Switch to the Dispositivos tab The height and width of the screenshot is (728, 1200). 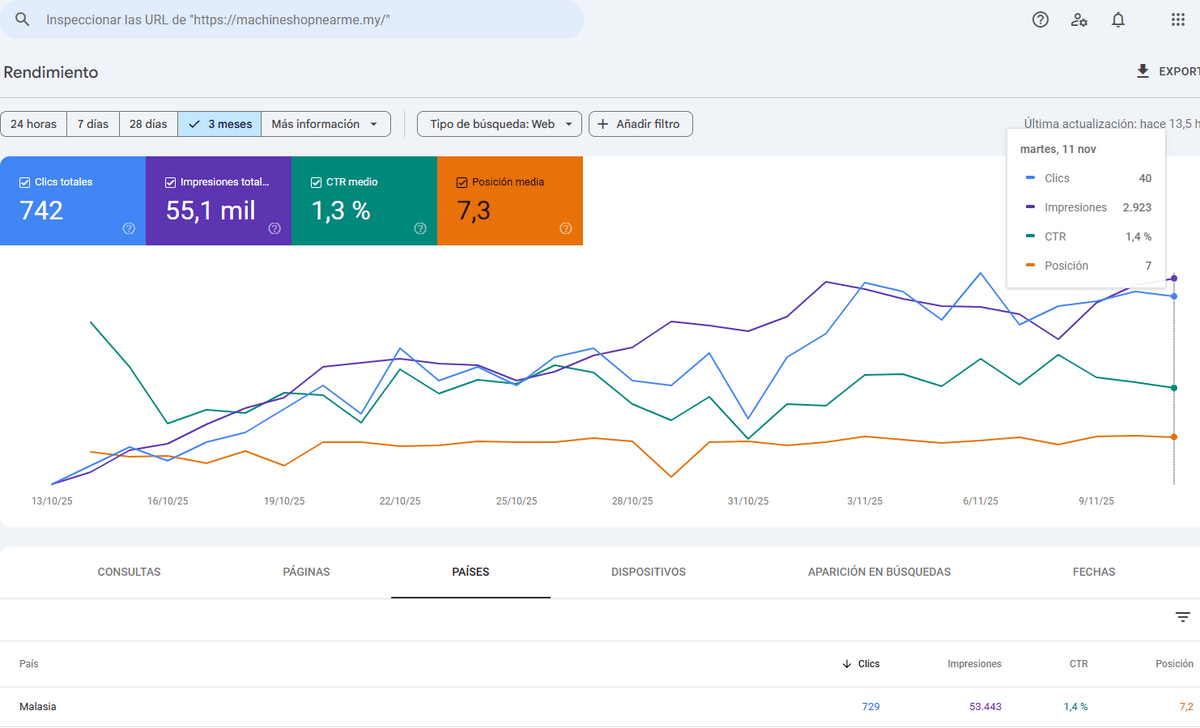[648, 572]
